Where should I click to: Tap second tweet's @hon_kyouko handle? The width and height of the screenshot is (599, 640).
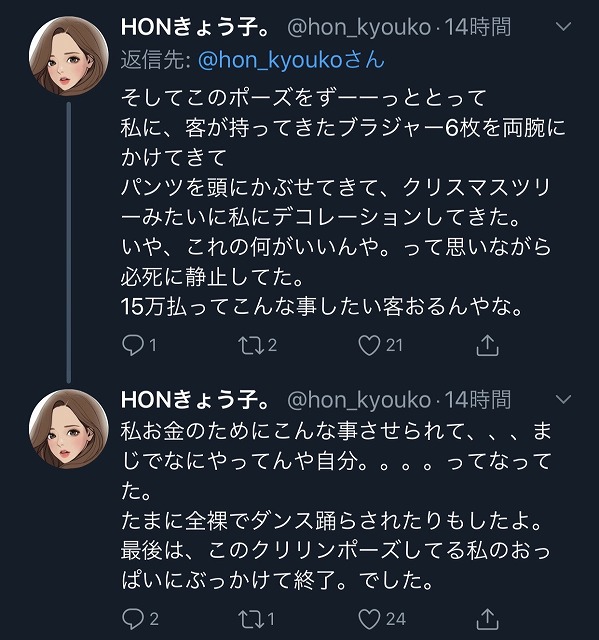(x=359, y=400)
